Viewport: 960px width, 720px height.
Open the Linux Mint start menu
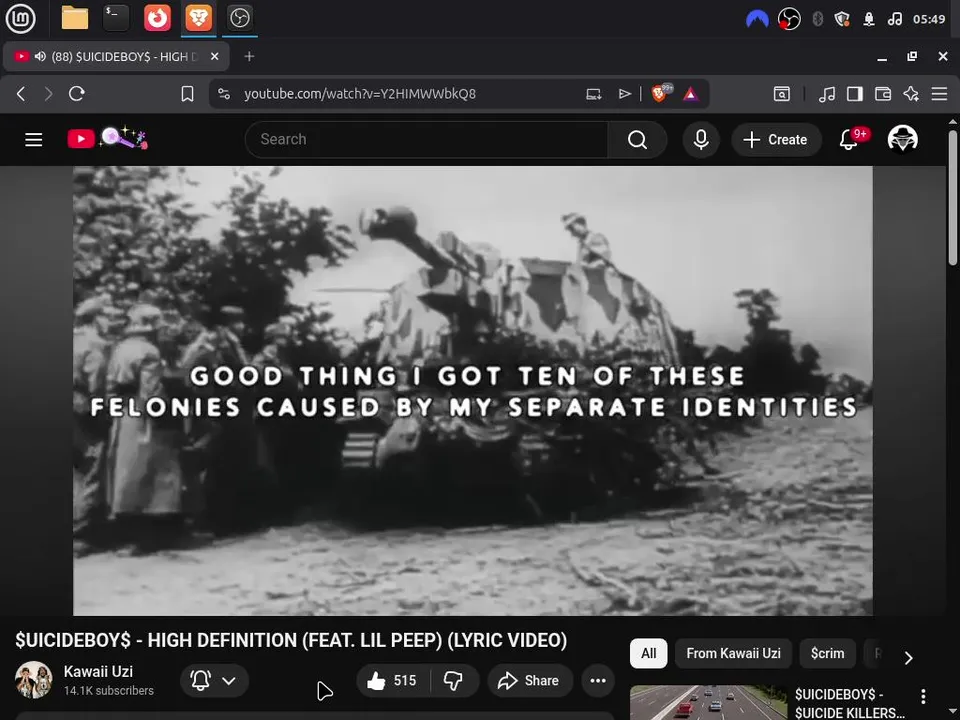coord(20,18)
